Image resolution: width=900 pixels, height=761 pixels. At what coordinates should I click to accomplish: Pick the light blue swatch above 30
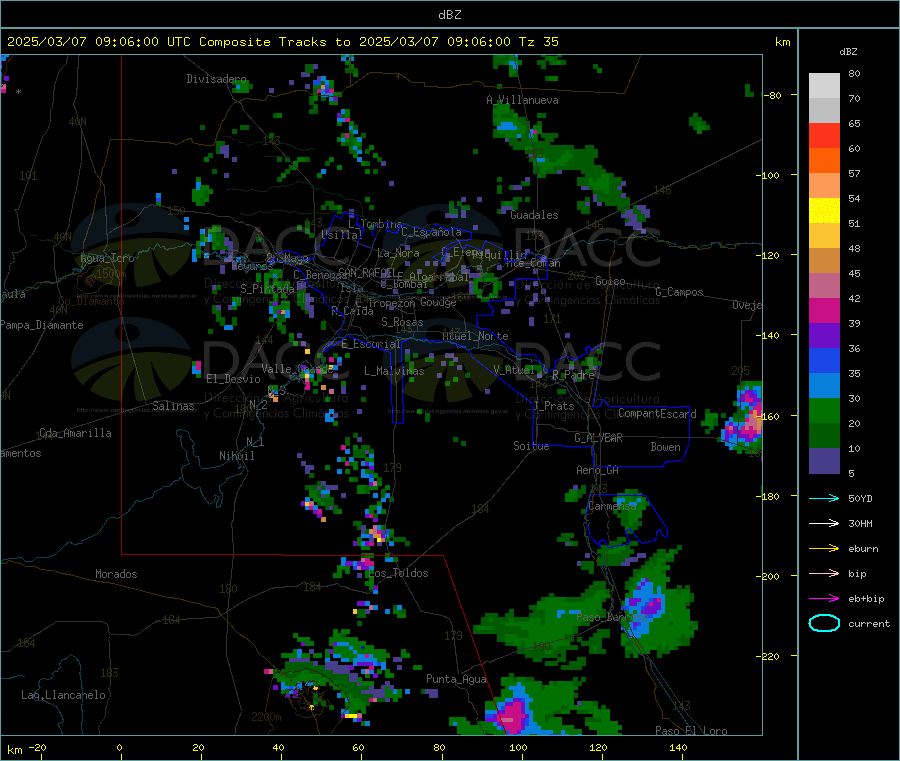pos(824,386)
